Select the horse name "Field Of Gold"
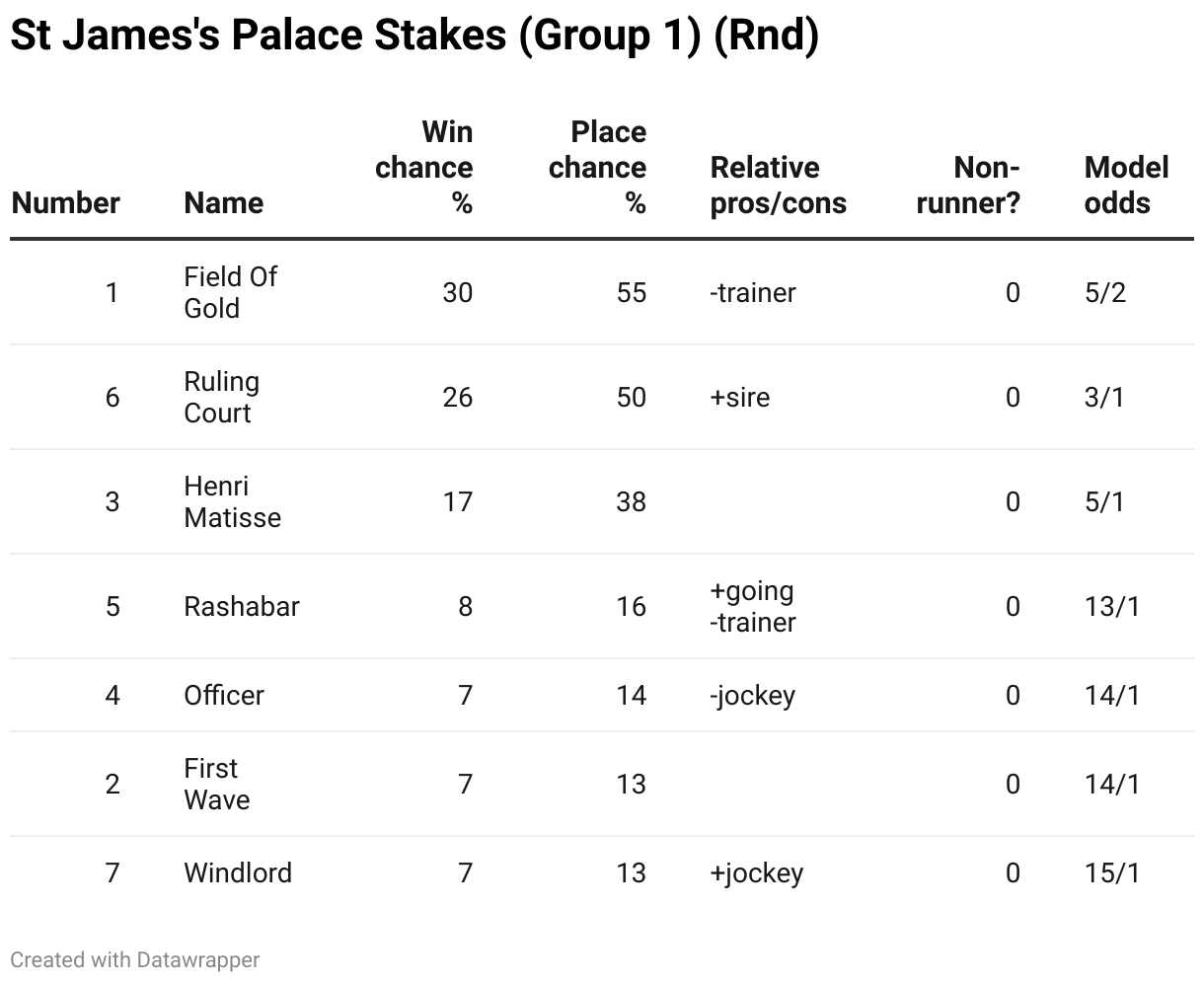Screen dimensions: 1204x983 (x=230, y=292)
